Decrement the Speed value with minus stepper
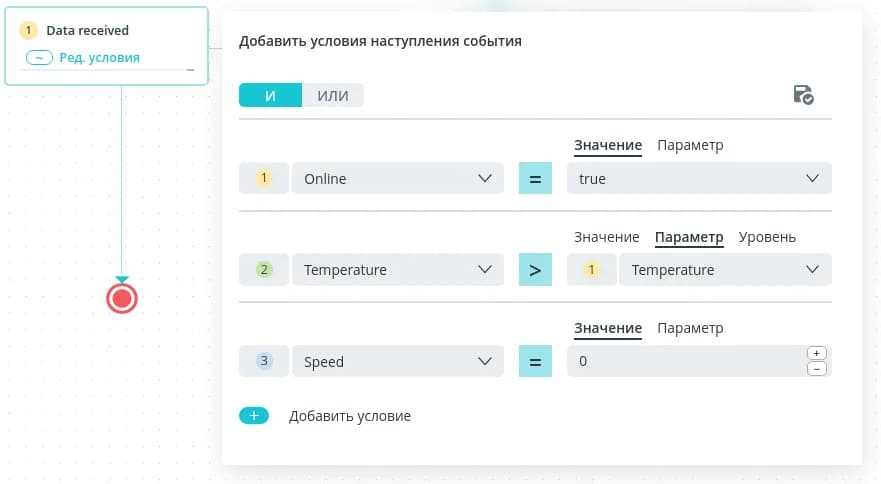Image resolution: width=881 pixels, height=484 pixels. point(816,369)
